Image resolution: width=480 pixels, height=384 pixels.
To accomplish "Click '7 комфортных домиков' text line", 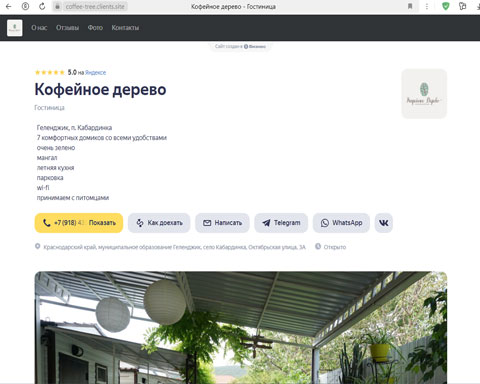I will tap(102, 137).
